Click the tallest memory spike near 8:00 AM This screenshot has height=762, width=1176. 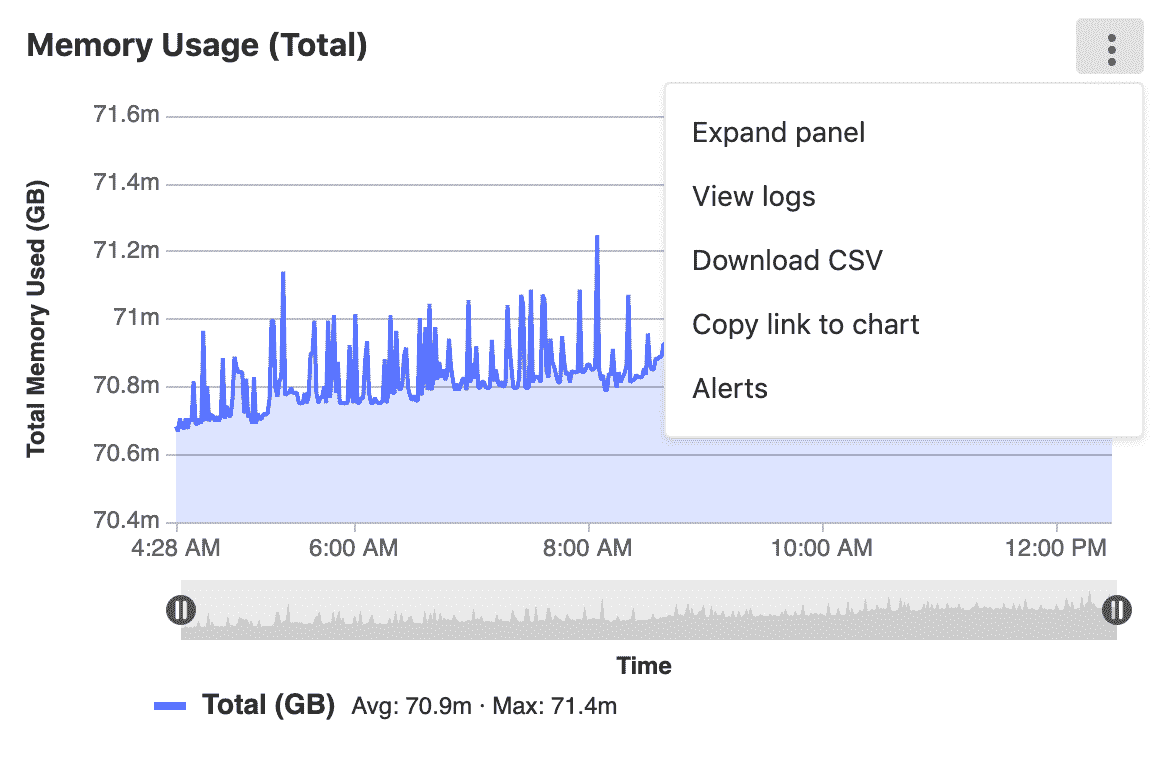click(x=597, y=238)
